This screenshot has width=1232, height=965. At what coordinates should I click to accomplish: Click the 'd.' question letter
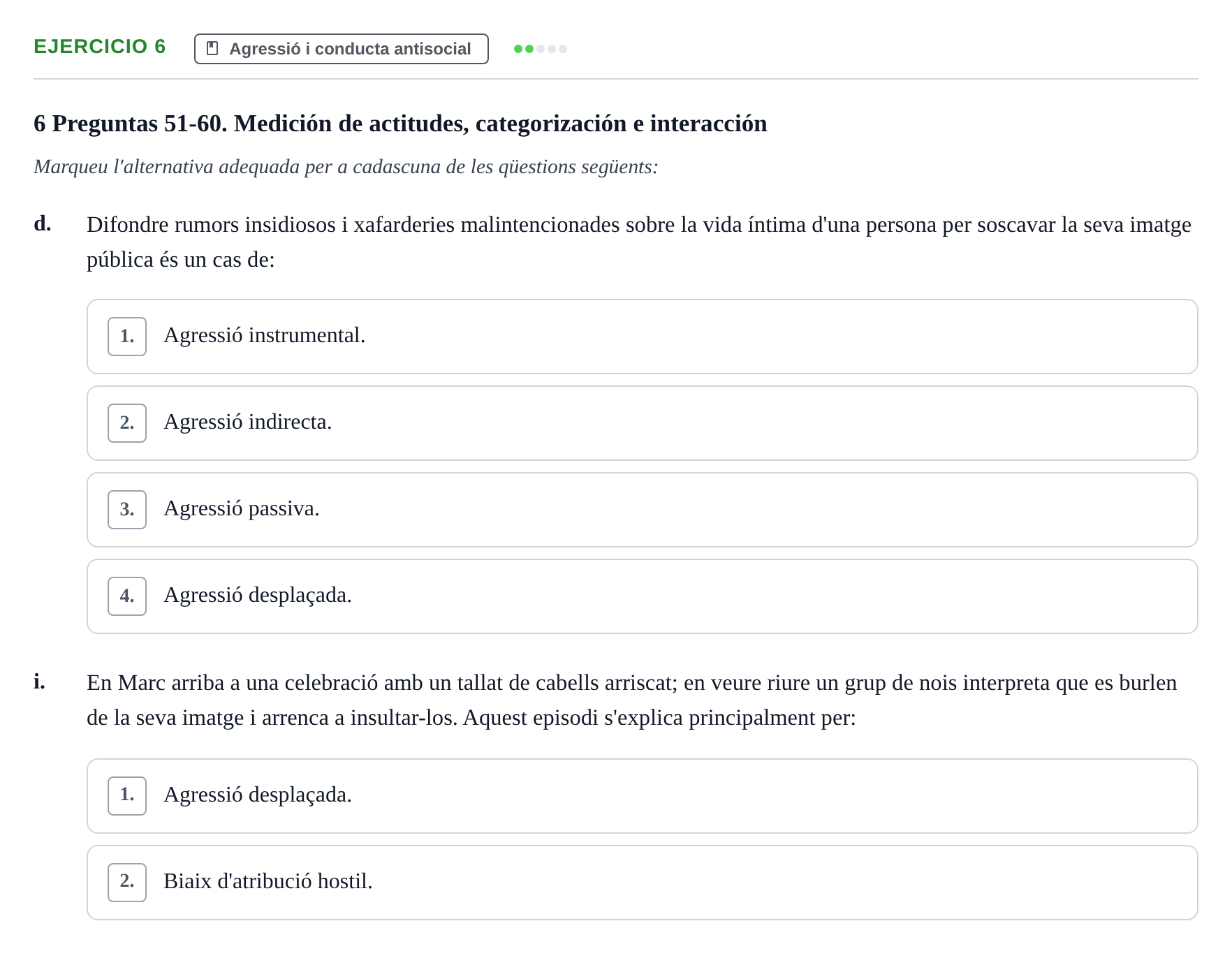pyautogui.click(x=43, y=223)
